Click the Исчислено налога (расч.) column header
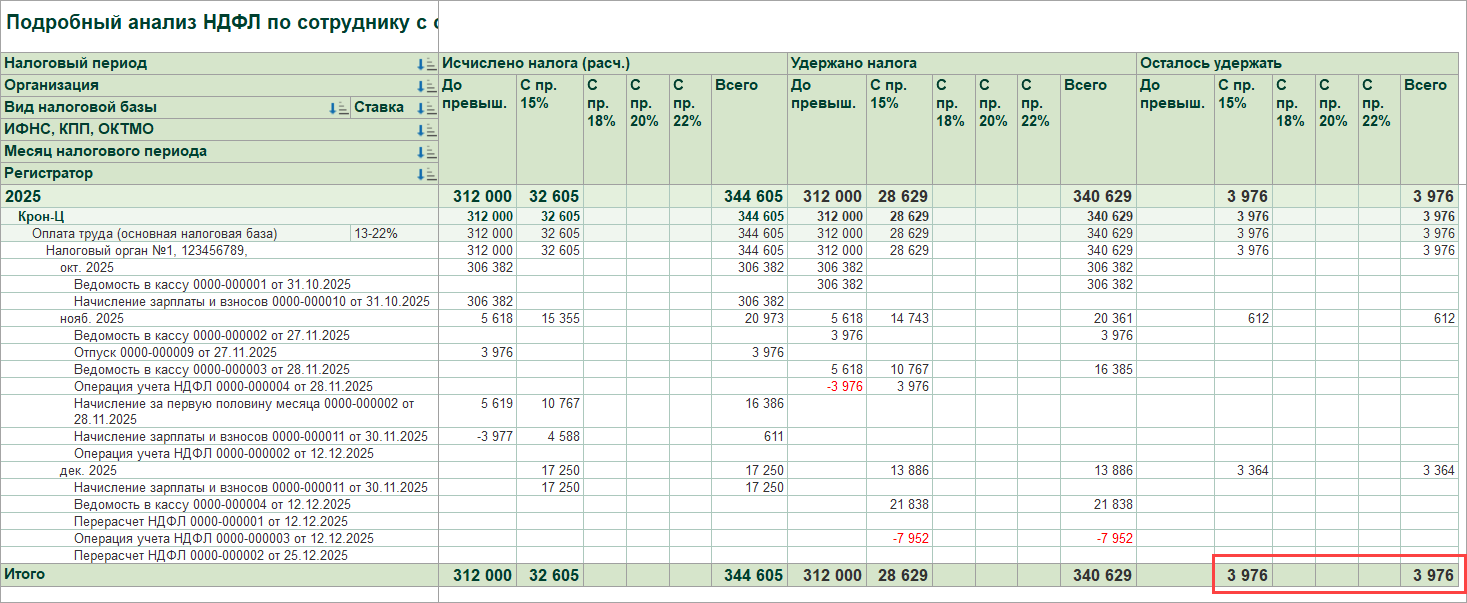The height and width of the screenshot is (603, 1467). pyautogui.click(x=613, y=63)
